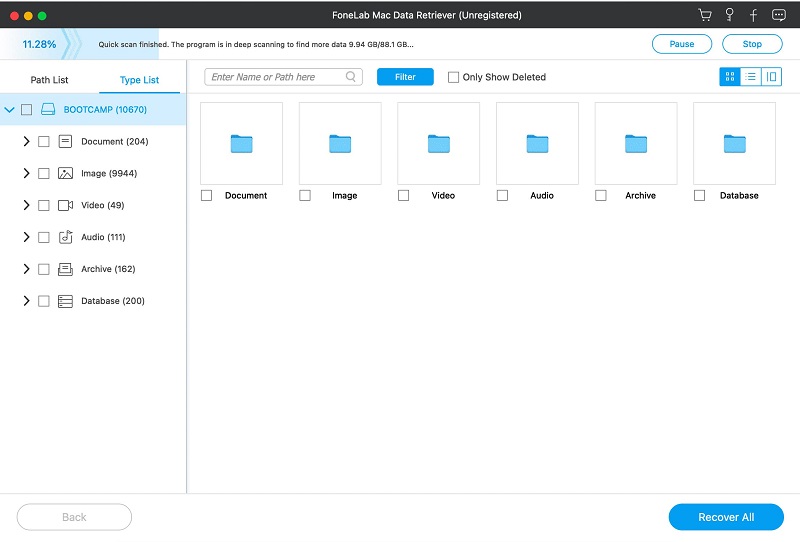Tick the Archive folder checkbox in grid
800x542 pixels.
click(601, 195)
